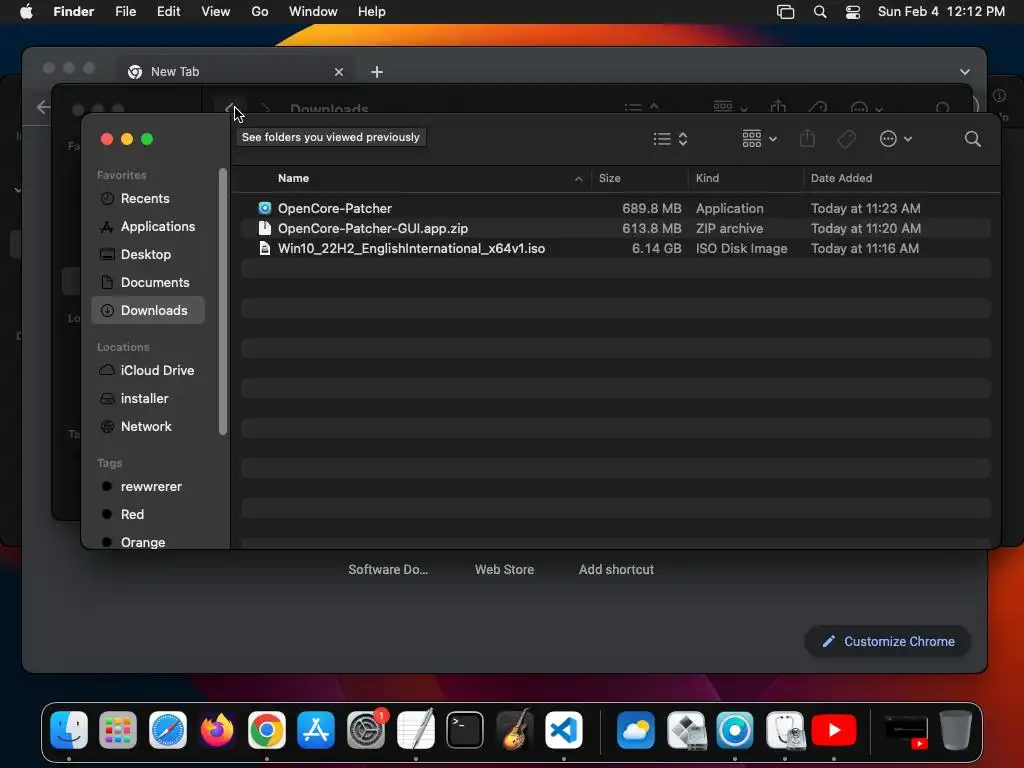Open App Store from the Dock
Image resolution: width=1024 pixels, height=768 pixels.
(316, 730)
